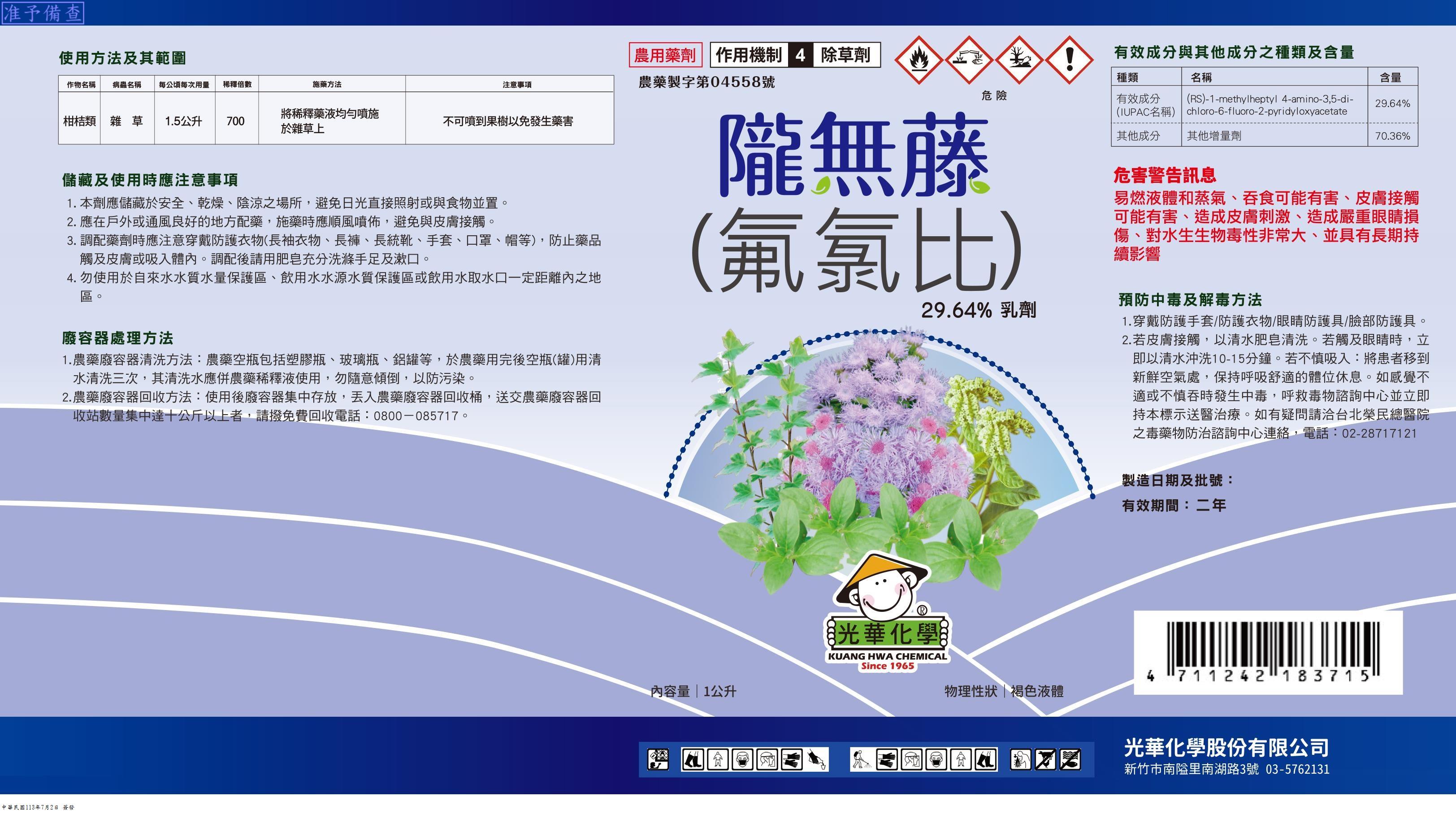Click the coverall icon in the pouring group
This screenshot has height=814, width=1456.
pos(718,759)
